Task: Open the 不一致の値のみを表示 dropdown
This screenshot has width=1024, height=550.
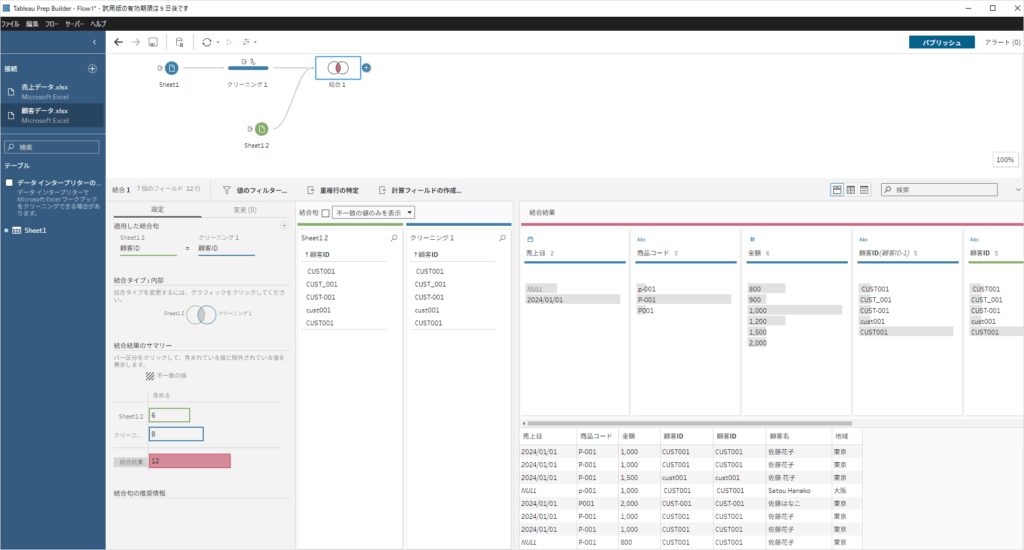Action: (x=409, y=213)
